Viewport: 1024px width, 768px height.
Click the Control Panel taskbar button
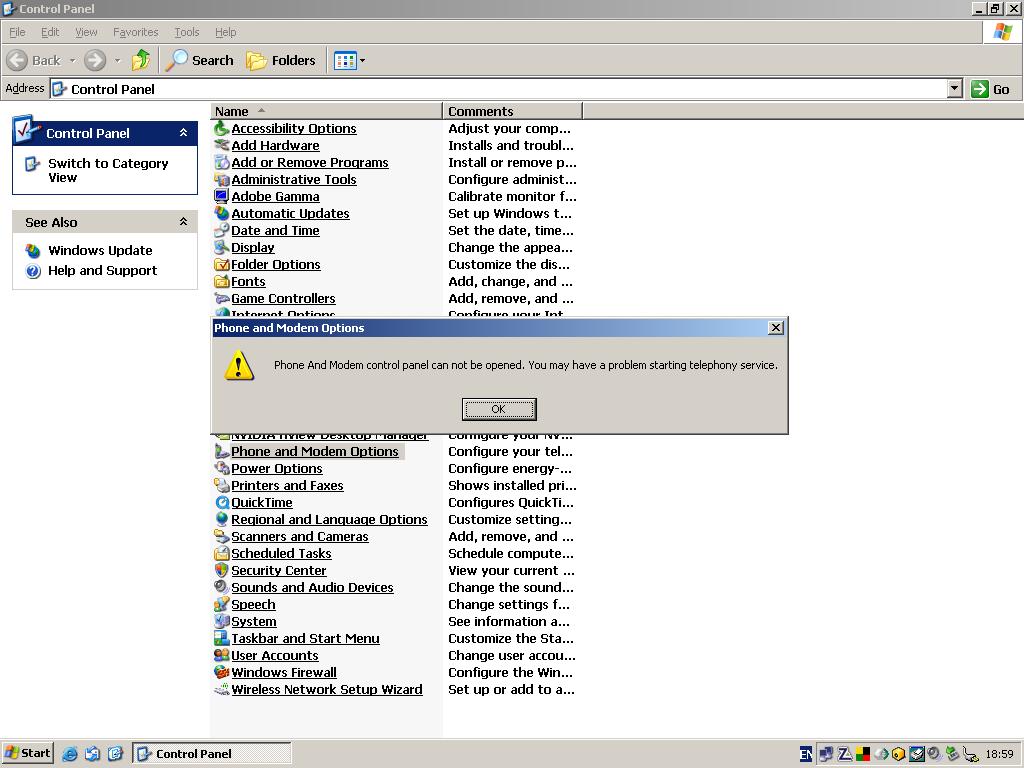[212, 754]
